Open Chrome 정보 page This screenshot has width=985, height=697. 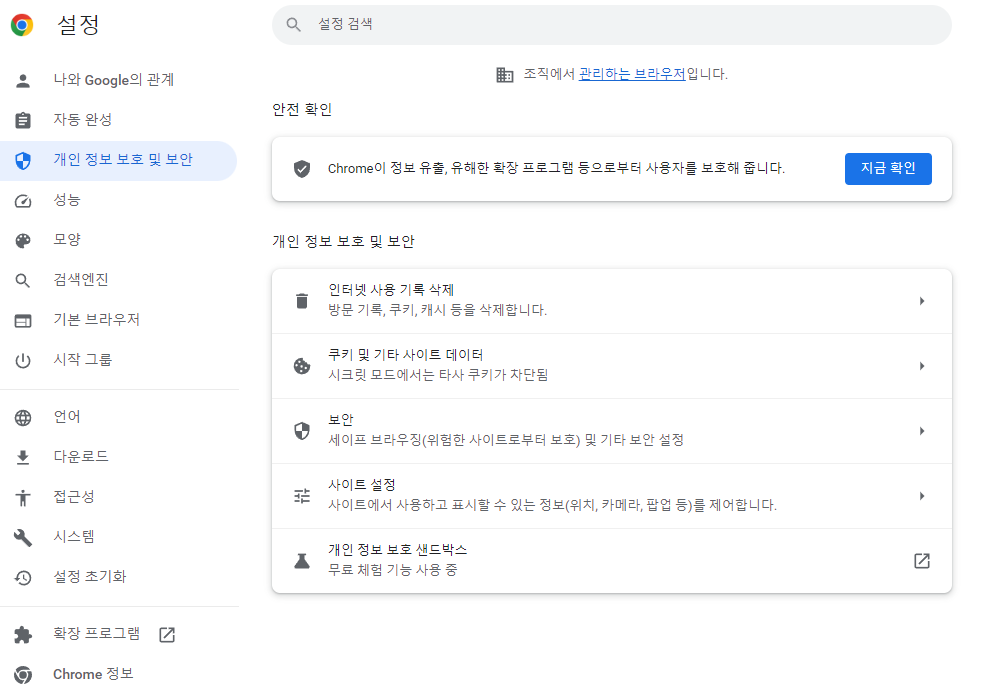tap(118, 675)
